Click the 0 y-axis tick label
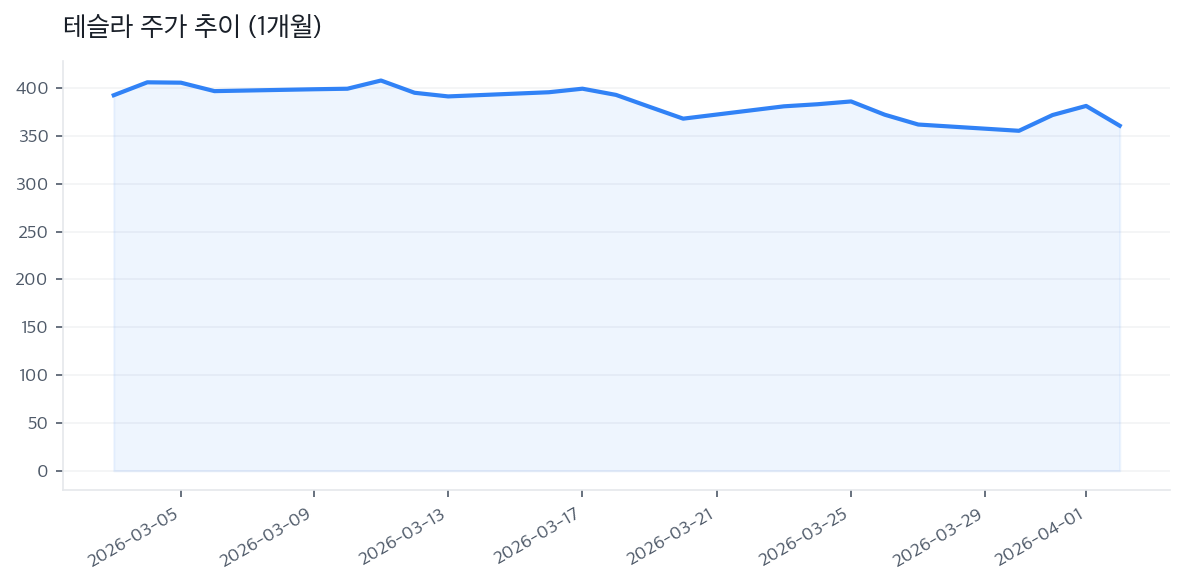This screenshot has height=585, width=1185. click(x=42, y=471)
